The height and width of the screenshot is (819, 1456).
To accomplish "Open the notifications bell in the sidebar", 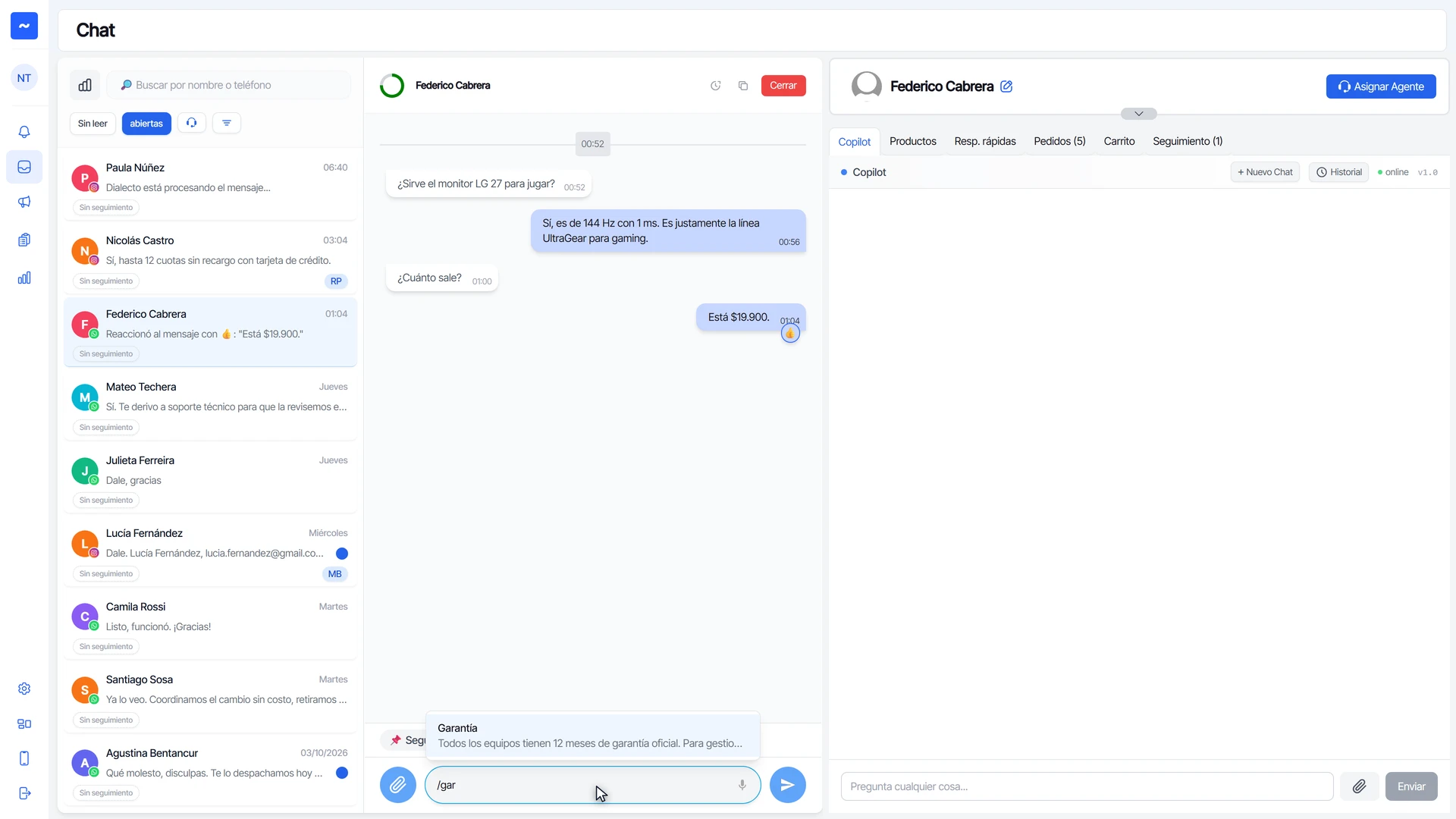I will [24, 132].
